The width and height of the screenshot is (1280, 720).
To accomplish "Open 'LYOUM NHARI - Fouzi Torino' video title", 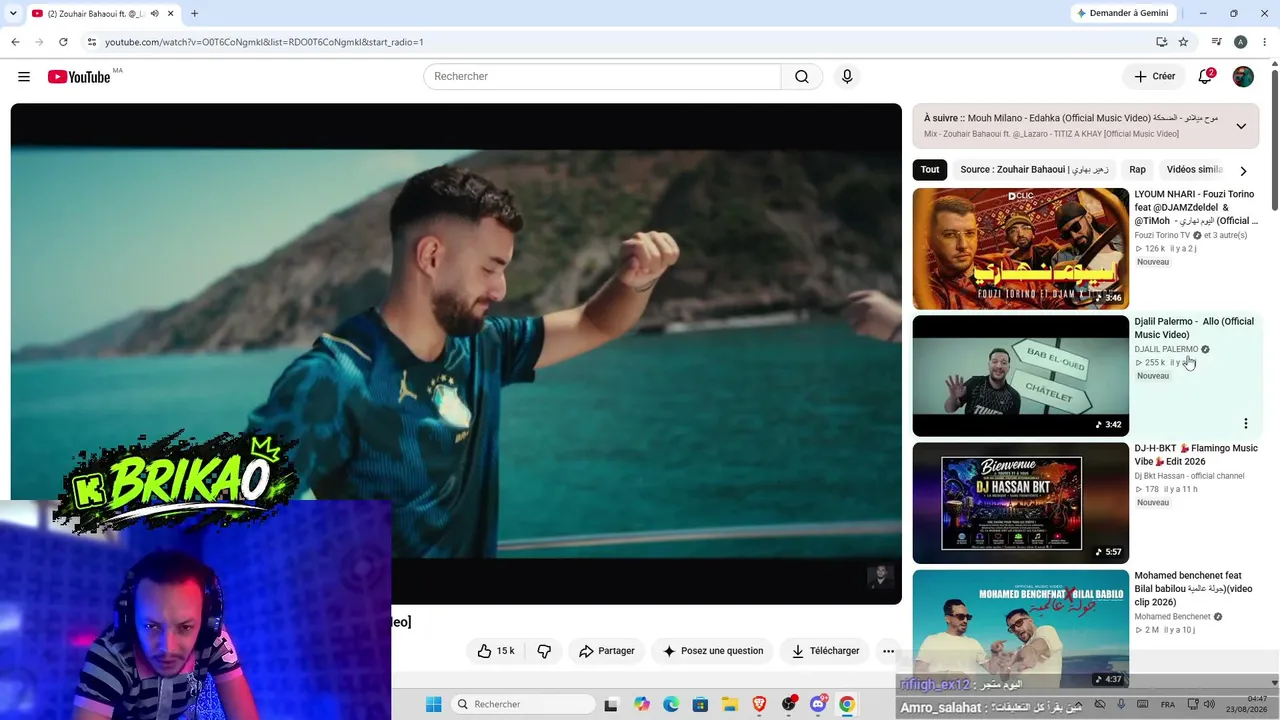I will pyautogui.click(x=1195, y=207).
